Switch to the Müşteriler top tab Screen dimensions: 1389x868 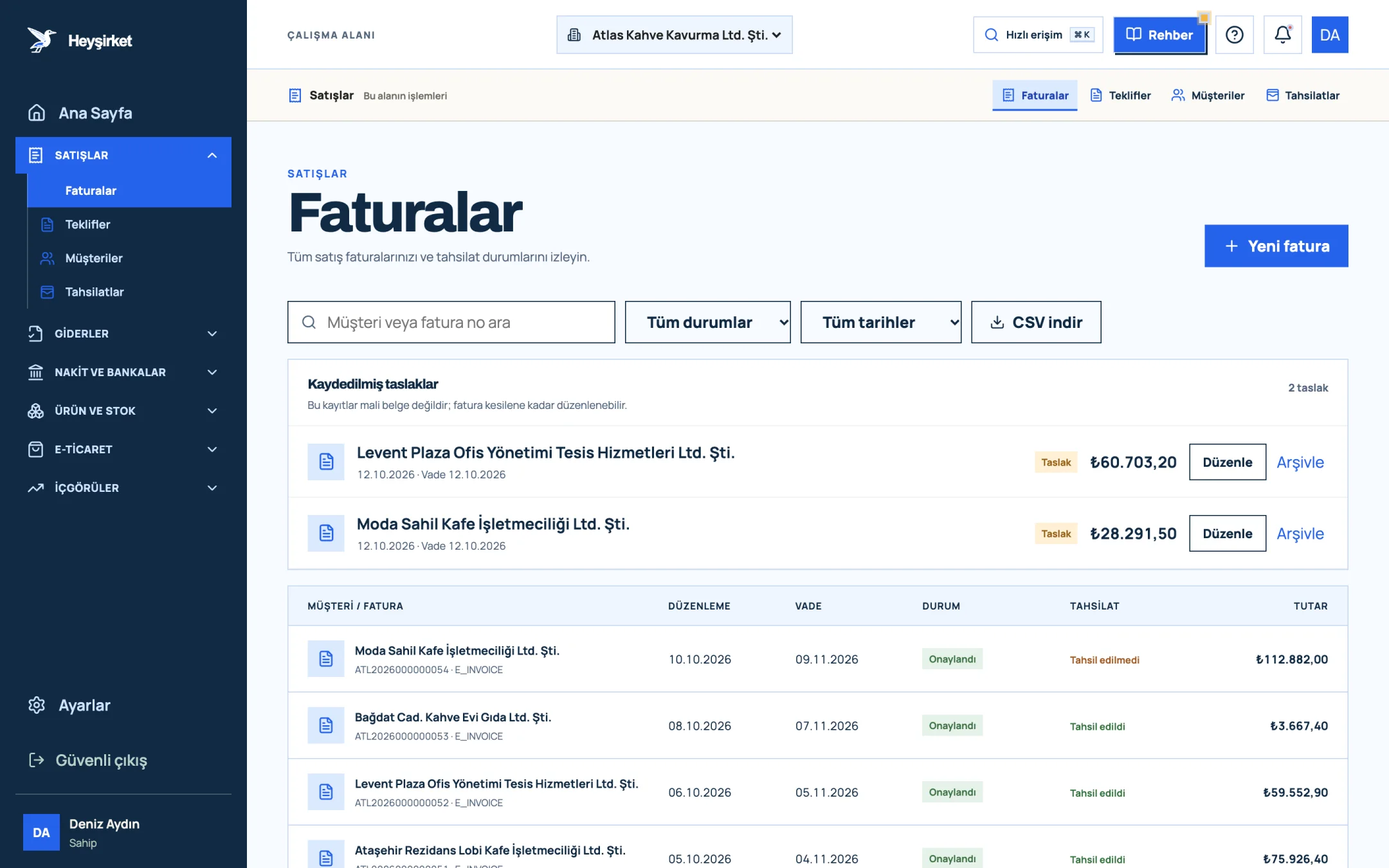[1208, 95]
